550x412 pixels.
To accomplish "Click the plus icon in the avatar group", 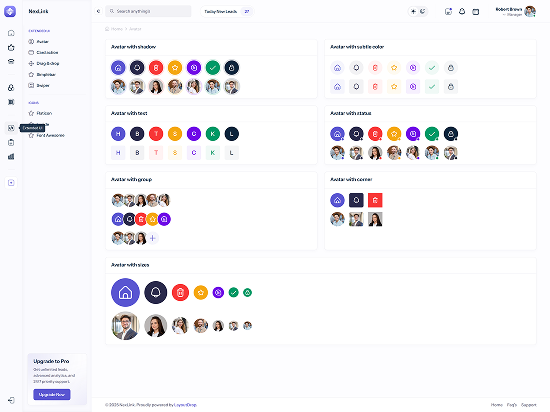I will click(153, 238).
